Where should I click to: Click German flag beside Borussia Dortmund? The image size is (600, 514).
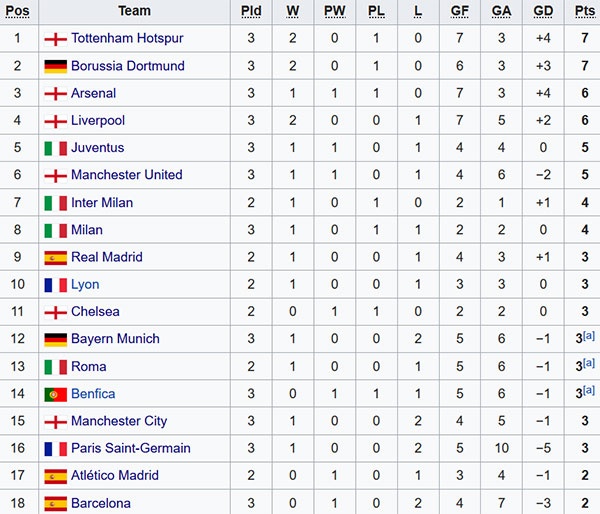click(x=55, y=66)
